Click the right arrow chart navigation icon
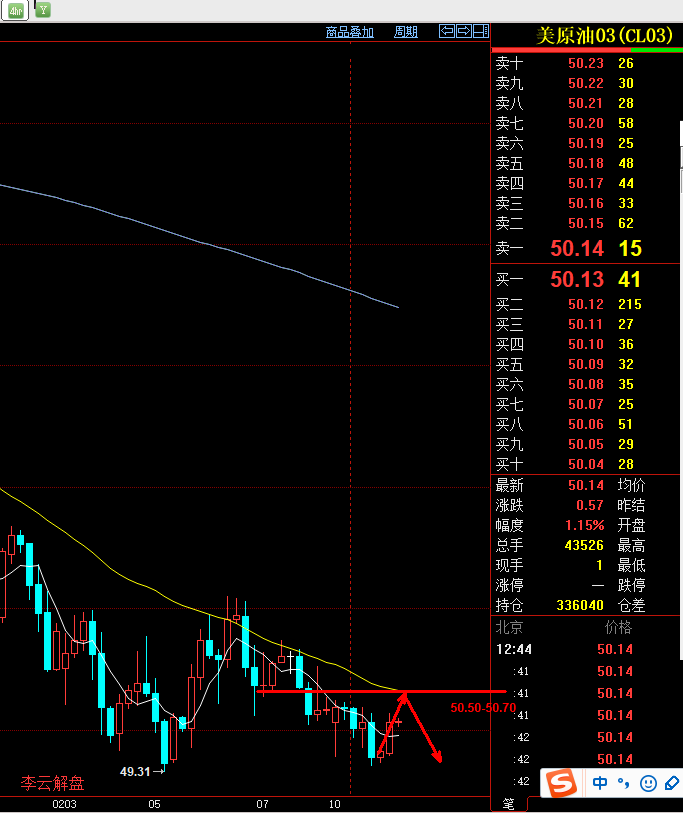Screen dimensions: 683x813 [464, 32]
